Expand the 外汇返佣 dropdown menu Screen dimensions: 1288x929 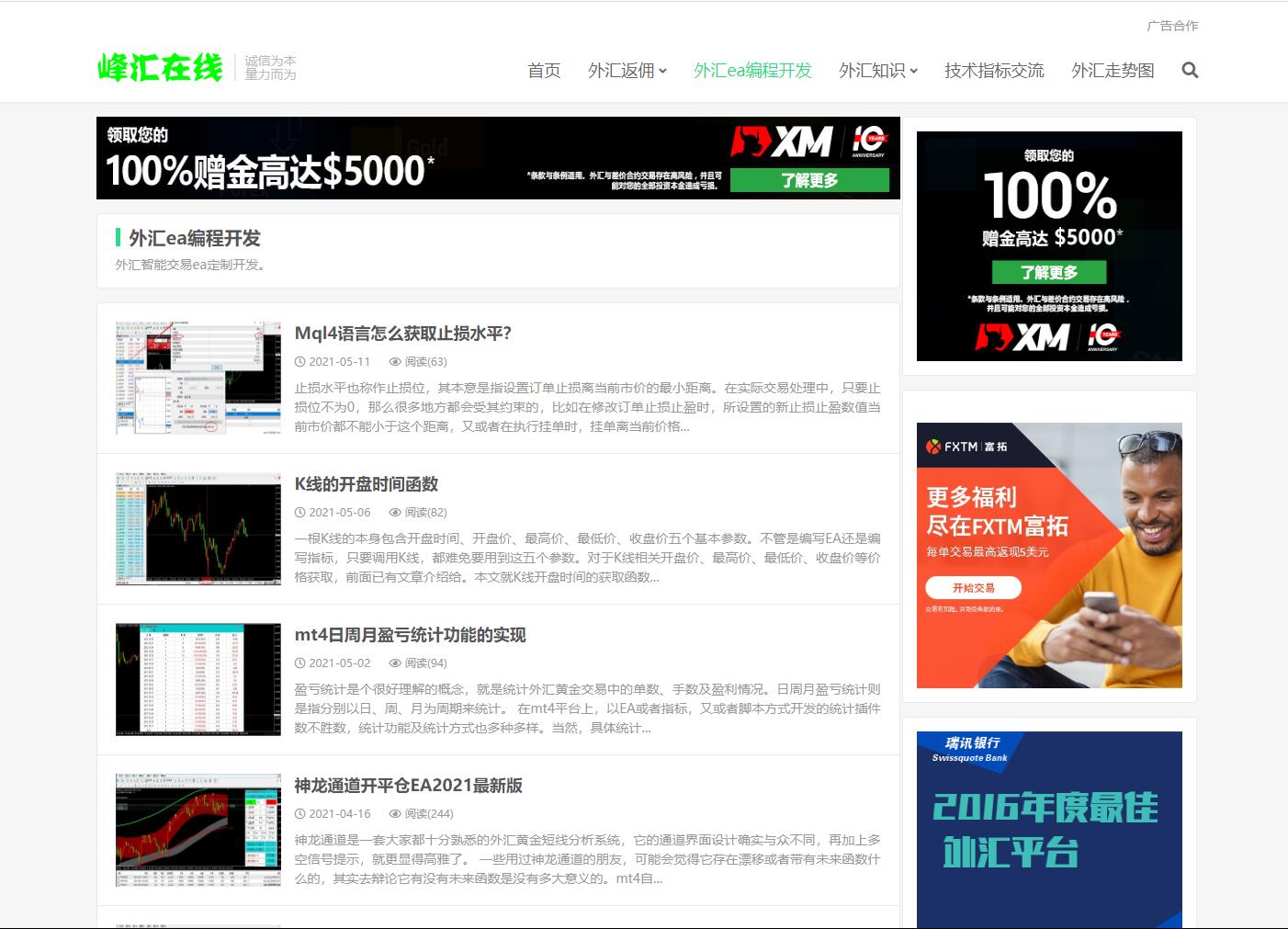tap(627, 71)
